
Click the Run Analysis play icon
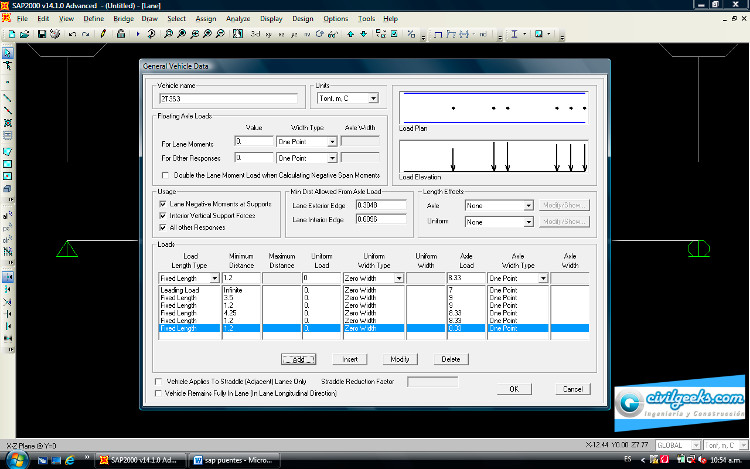137,34
